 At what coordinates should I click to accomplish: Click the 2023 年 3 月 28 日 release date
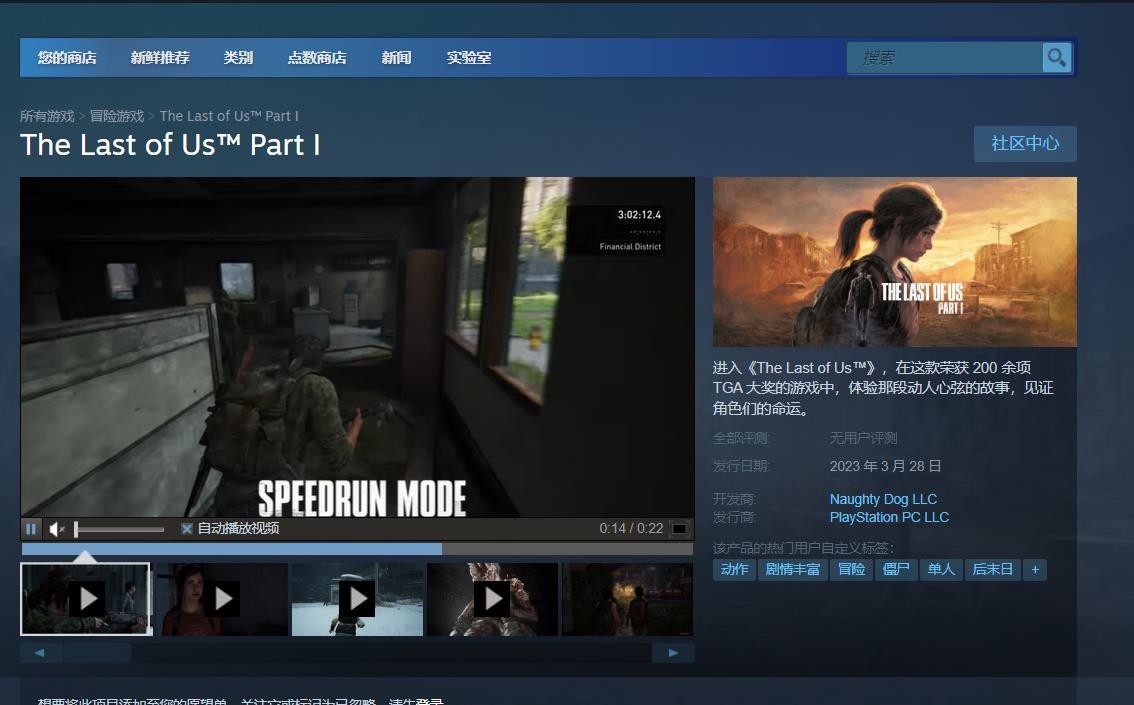point(885,466)
